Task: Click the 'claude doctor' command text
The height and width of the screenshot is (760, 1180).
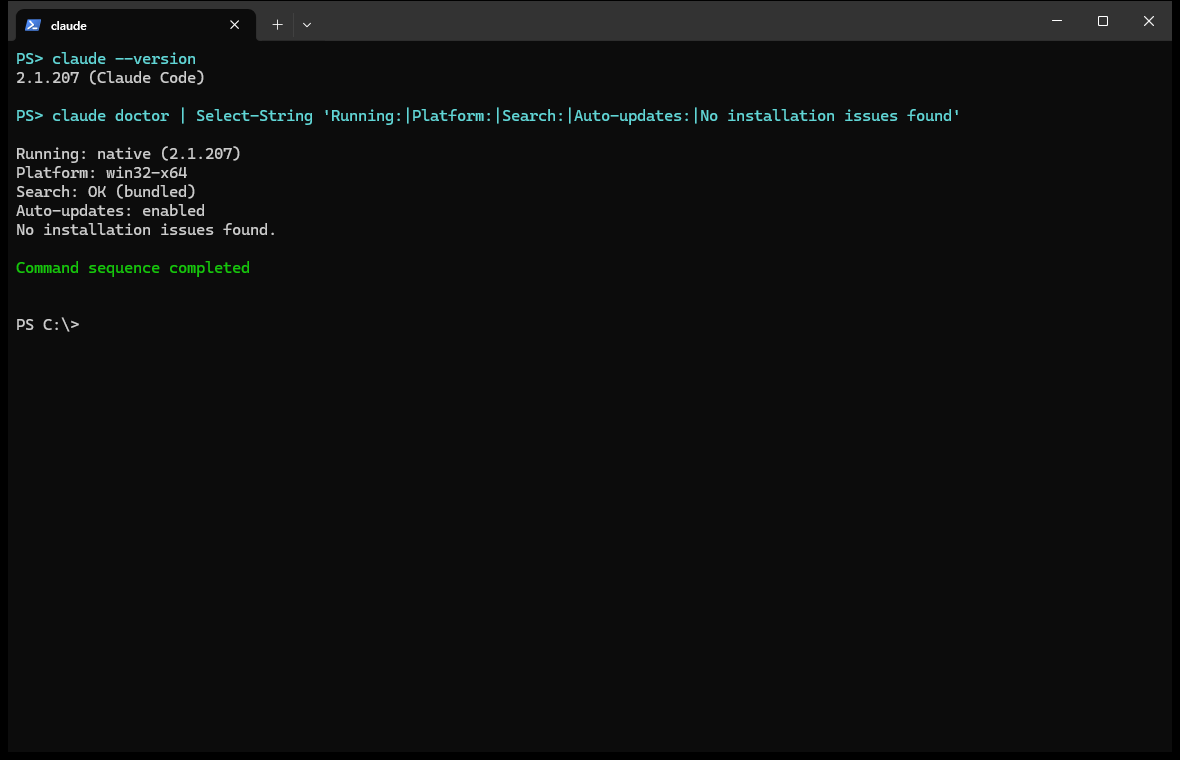Action: coord(111,116)
